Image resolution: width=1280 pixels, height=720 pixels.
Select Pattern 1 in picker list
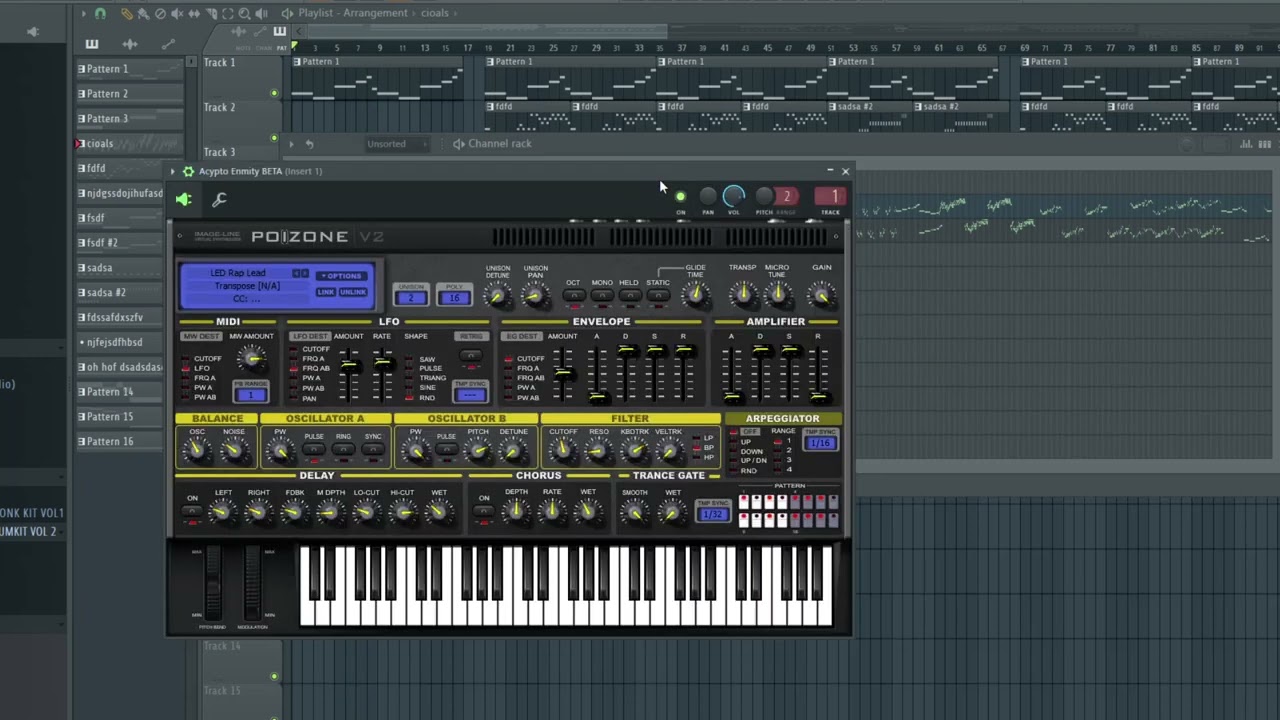point(130,69)
